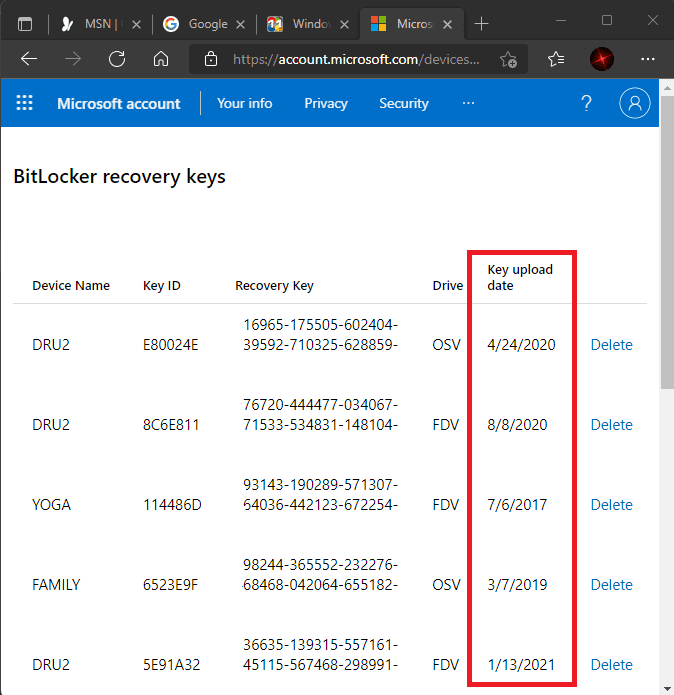Select the 4/24/2020 upload date

[x=521, y=345]
